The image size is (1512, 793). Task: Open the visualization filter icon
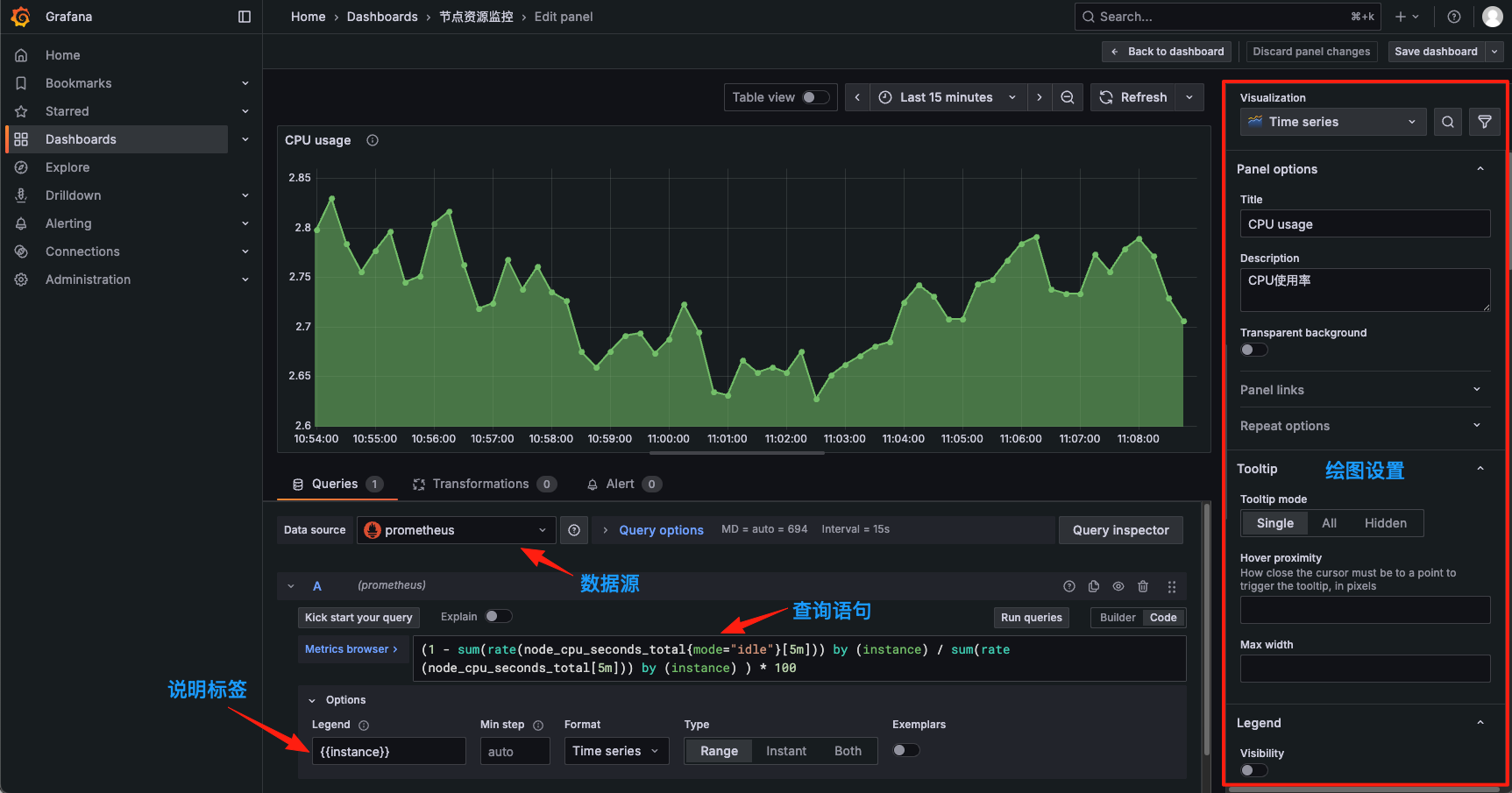[x=1484, y=122]
